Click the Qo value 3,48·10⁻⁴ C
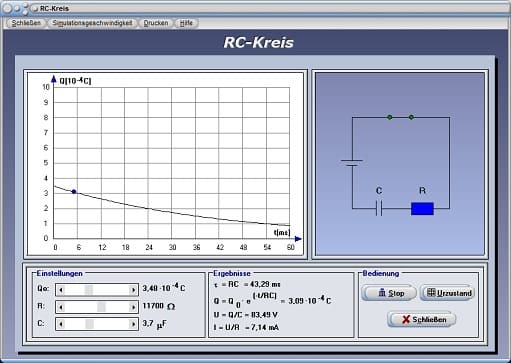 tap(164, 288)
